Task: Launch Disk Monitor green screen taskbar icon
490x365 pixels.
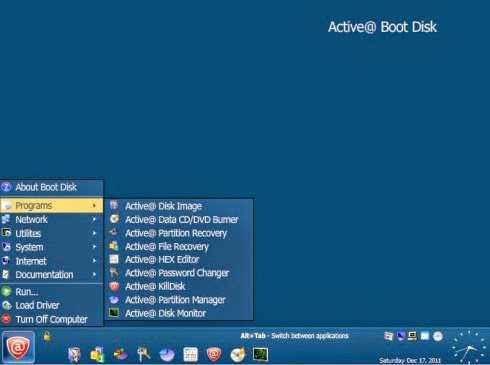Action: click(260, 354)
